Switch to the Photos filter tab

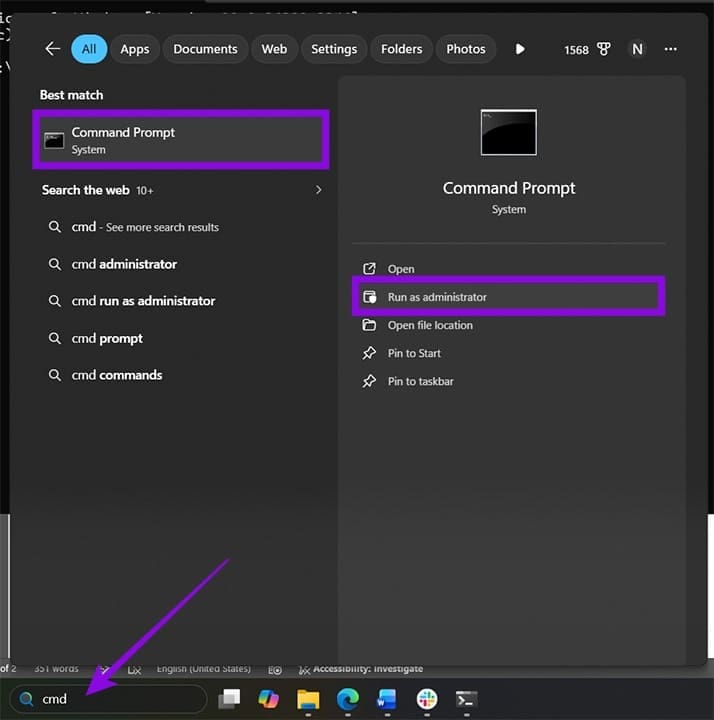(x=466, y=49)
